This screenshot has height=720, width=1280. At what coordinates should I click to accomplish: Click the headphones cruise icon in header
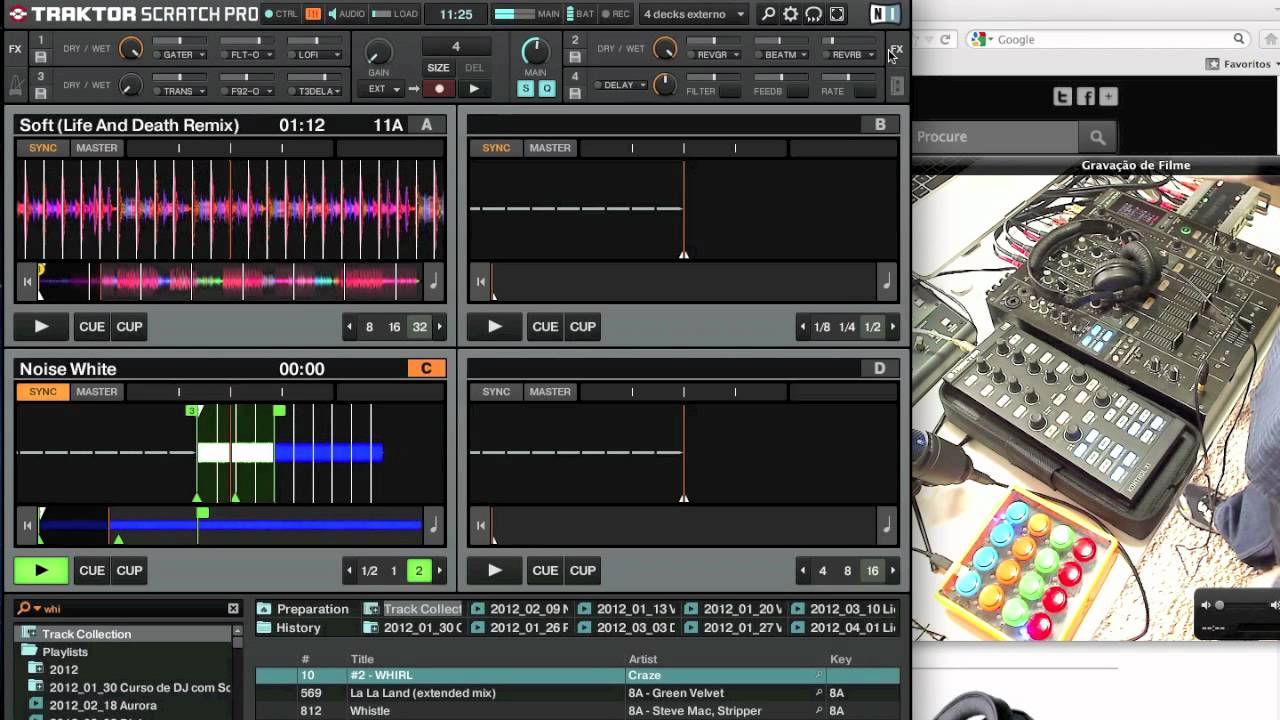(x=814, y=14)
